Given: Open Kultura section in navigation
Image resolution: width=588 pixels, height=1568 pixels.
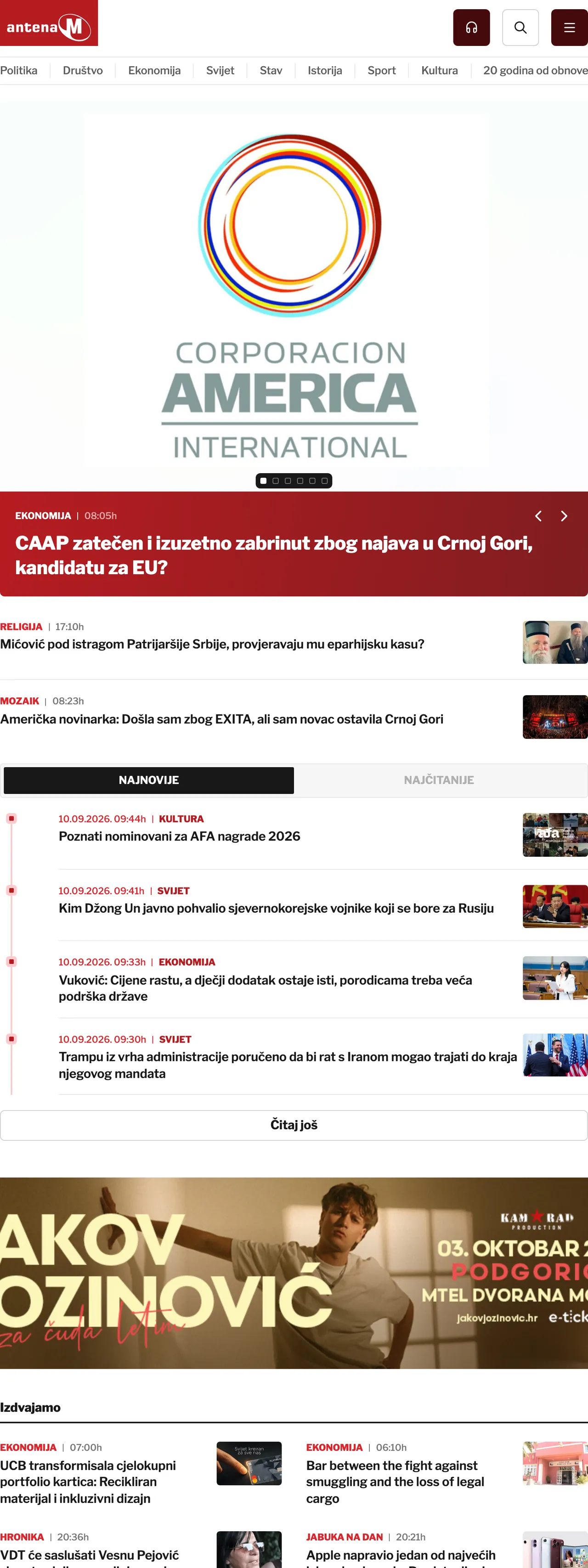Looking at the screenshot, I should (x=440, y=71).
